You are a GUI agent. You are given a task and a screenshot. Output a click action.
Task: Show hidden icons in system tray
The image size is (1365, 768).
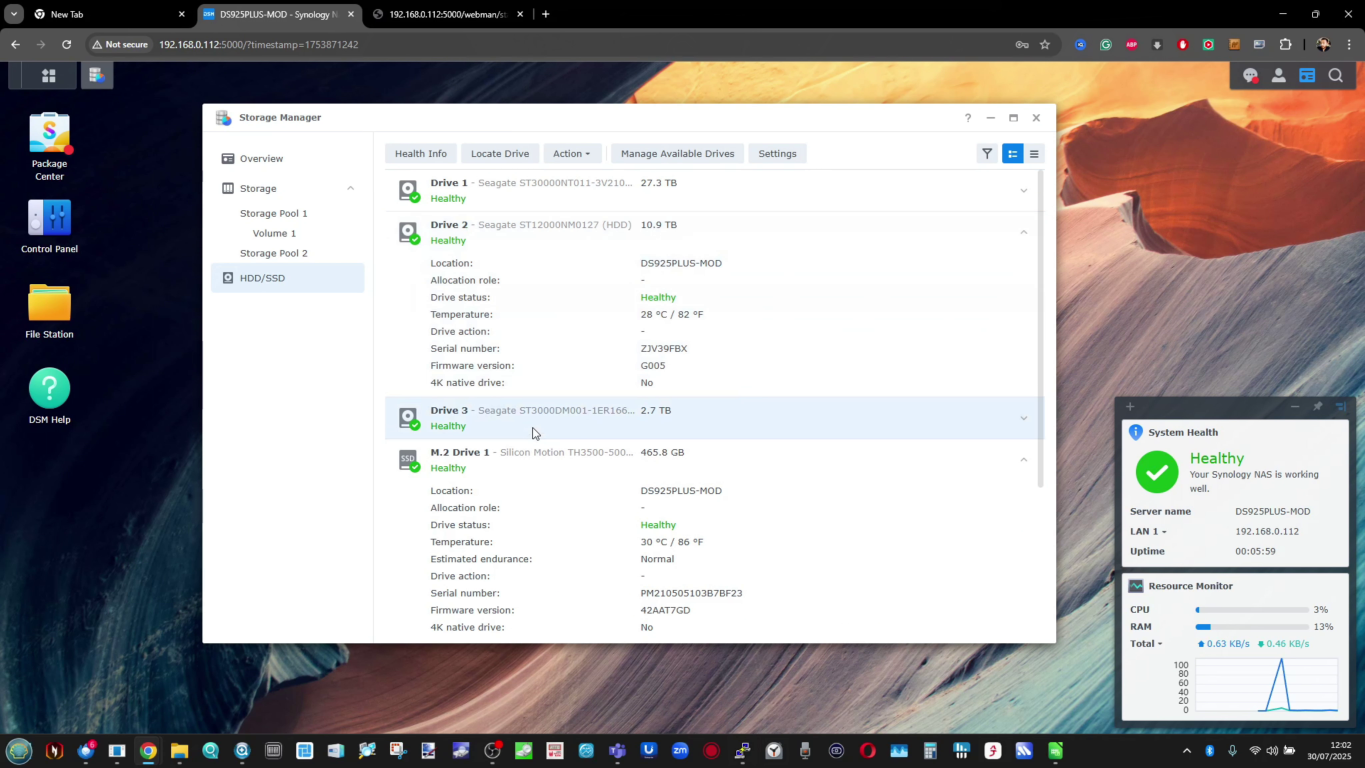[x=1187, y=750]
